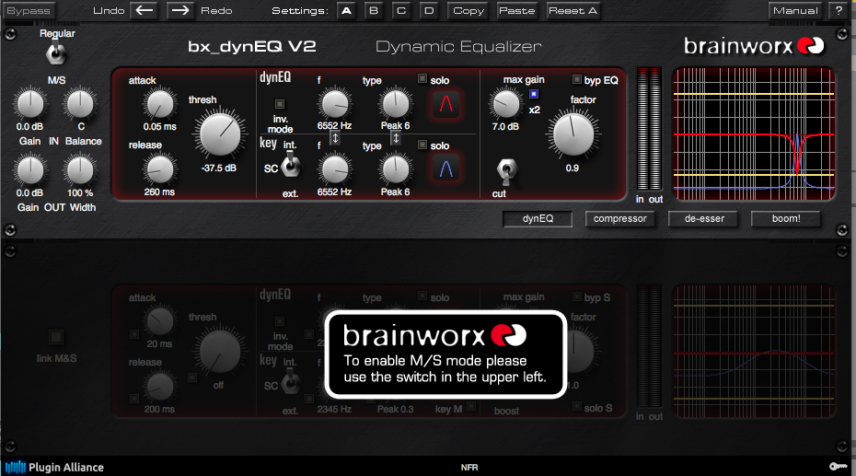Switch to compressor mode
This screenshot has height=476, width=856.
click(620, 218)
